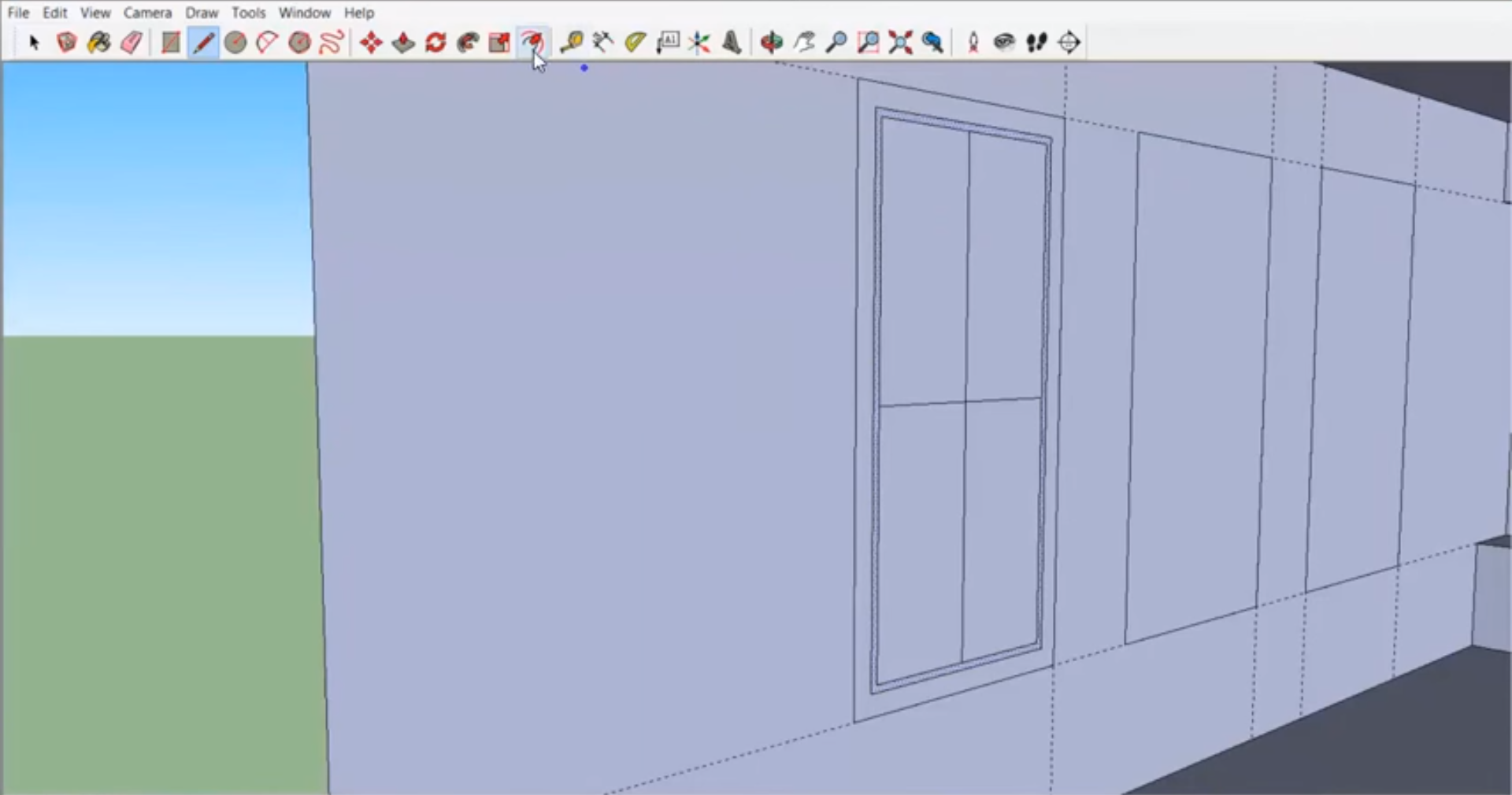Pick the Tape Measure tool
The height and width of the screenshot is (795, 1512).
click(x=571, y=43)
